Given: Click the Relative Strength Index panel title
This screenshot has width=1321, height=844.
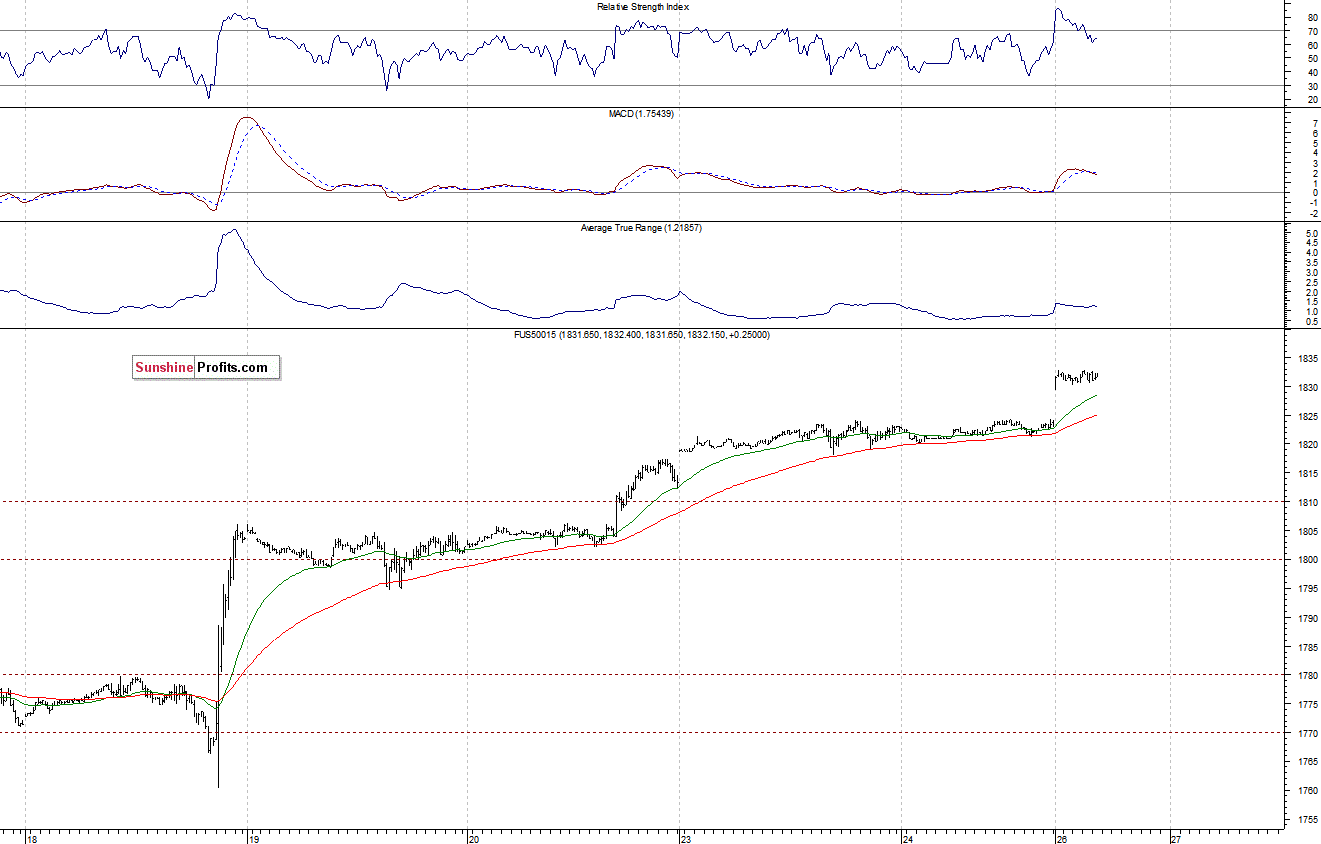Looking at the screenshot, I should tap(643, 6).
